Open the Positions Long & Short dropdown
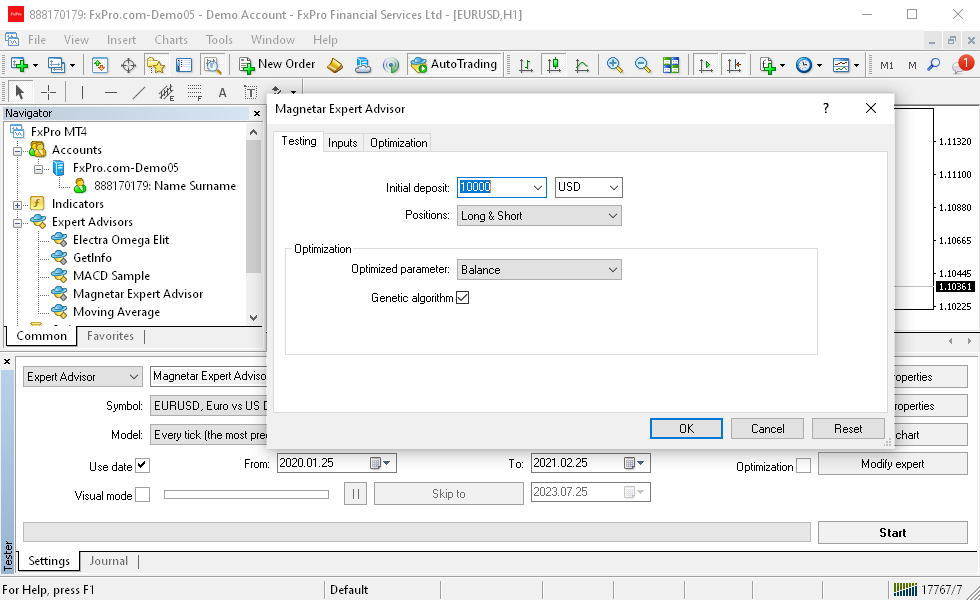Viewport: 980px width, 600px height. coord(539,216)
